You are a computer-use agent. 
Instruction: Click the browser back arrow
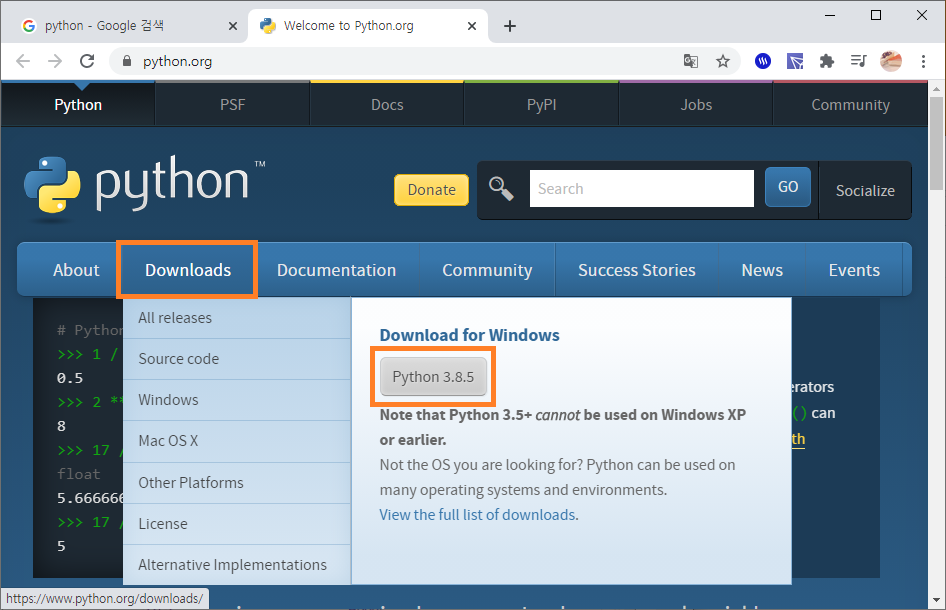pos(23,61)
